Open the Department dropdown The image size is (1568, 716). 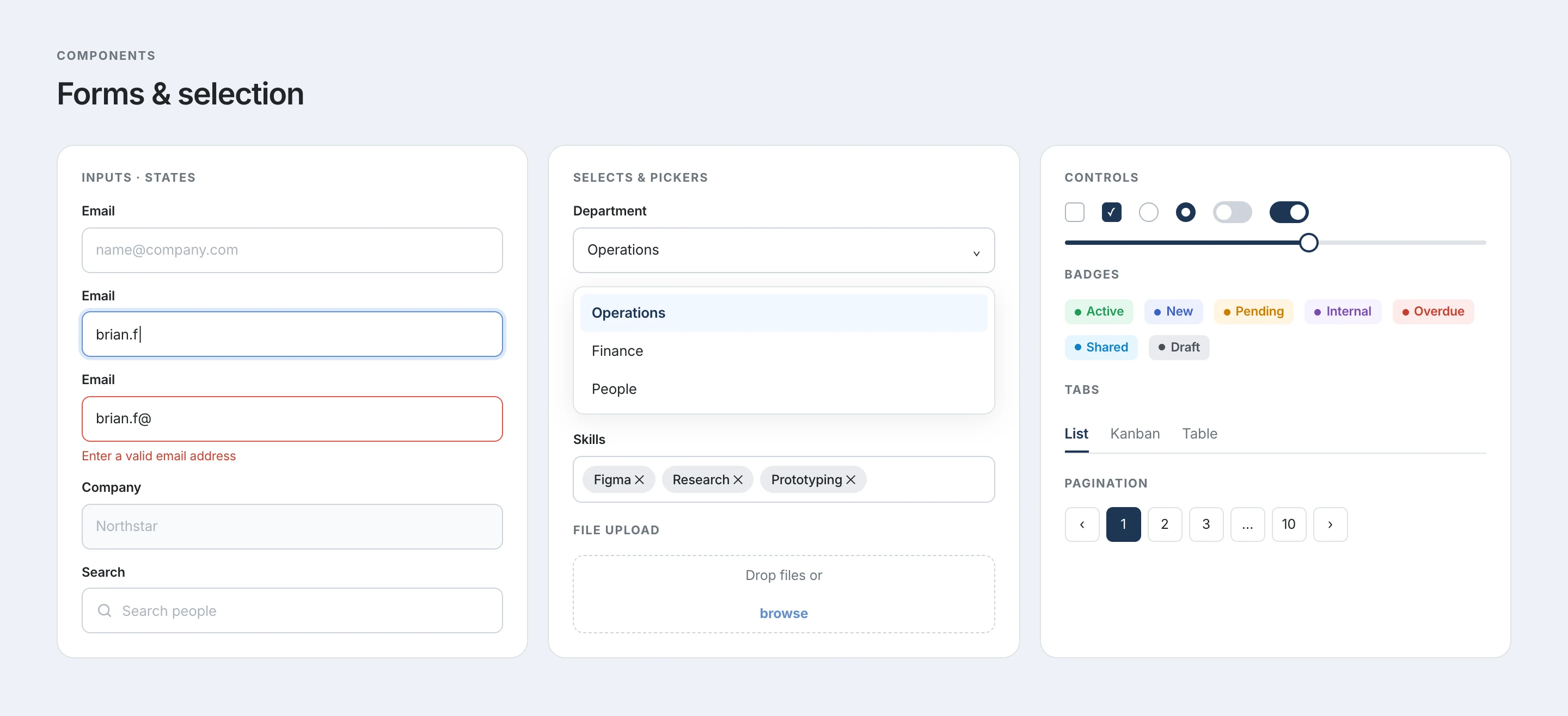783,250
